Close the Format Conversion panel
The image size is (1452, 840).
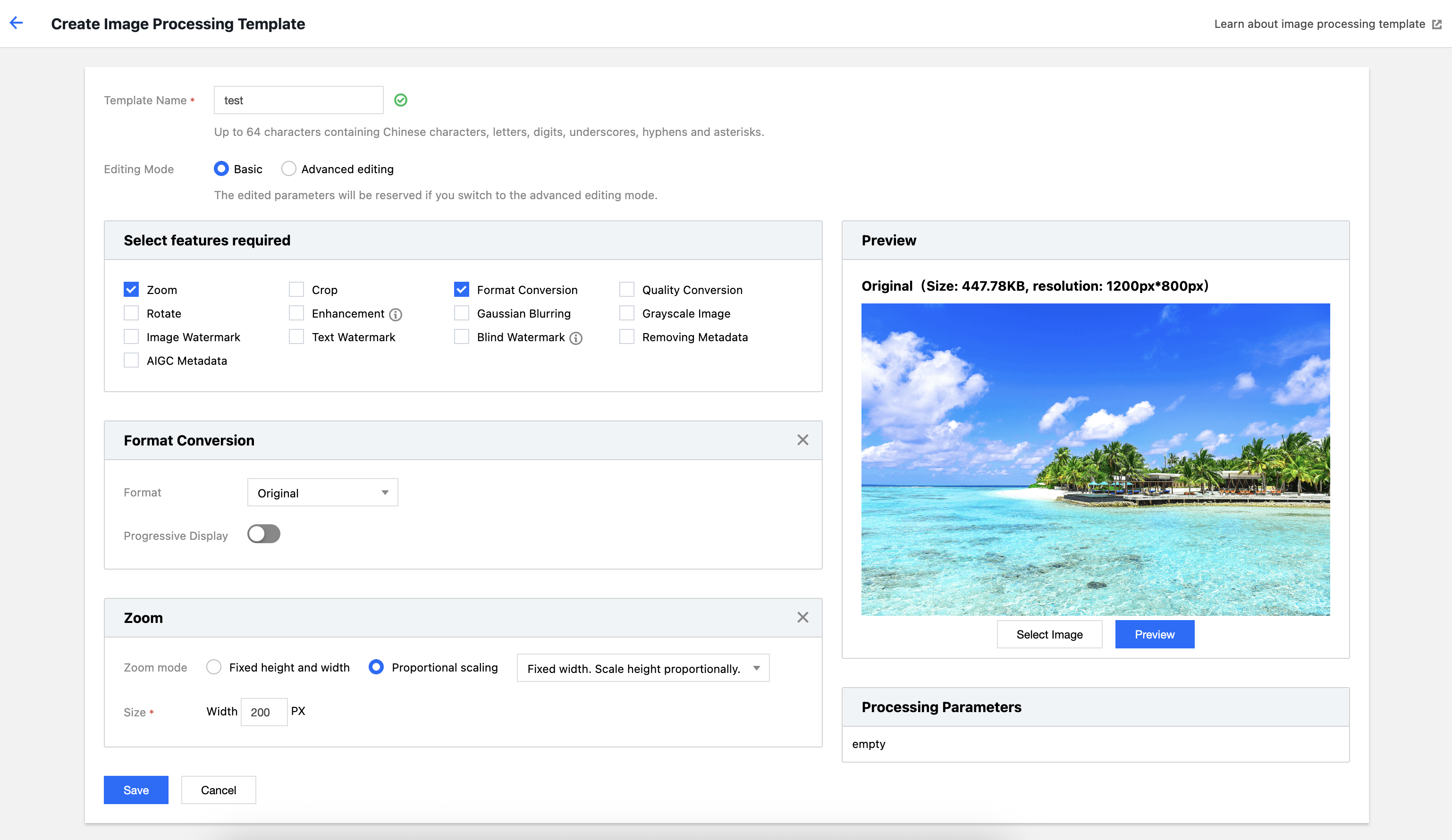802,440
